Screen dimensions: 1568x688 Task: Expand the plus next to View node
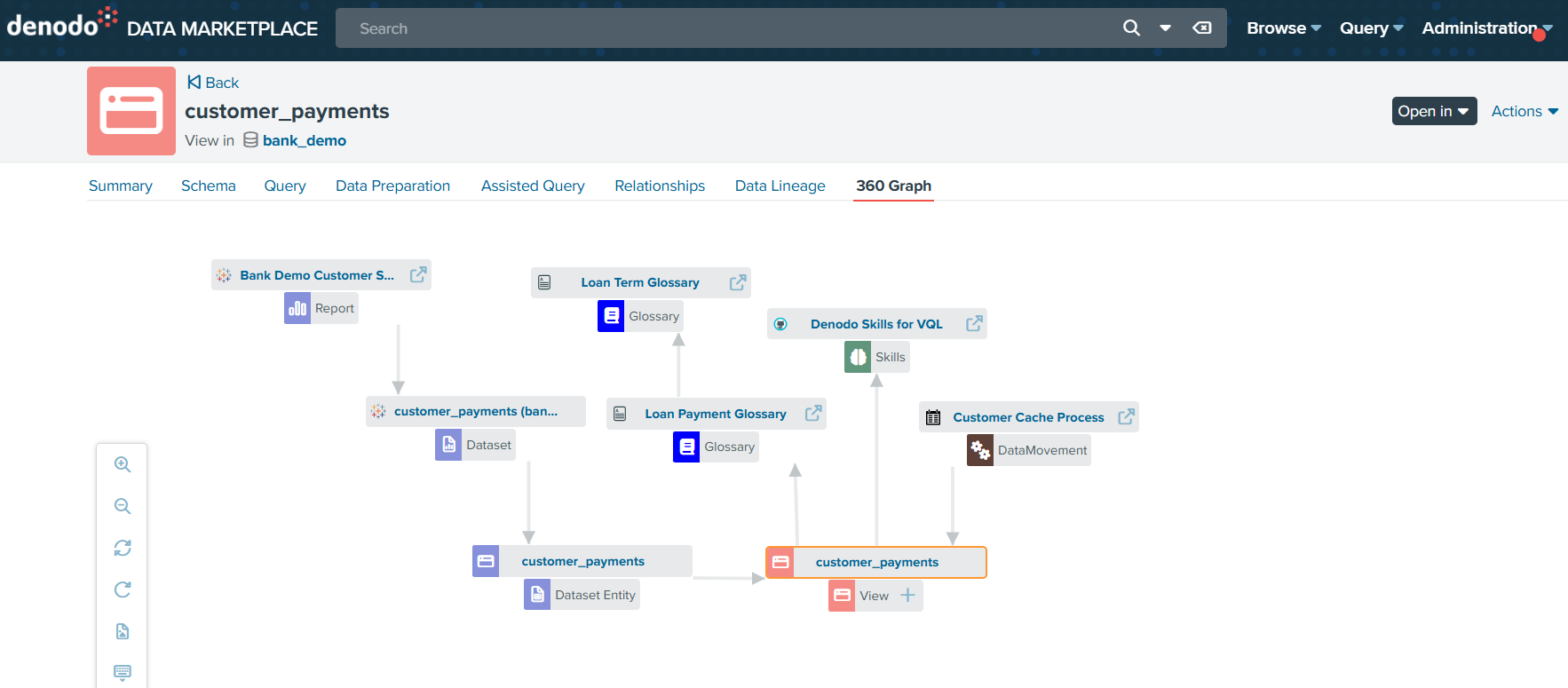pyautogui.click(x=907, y=595)
